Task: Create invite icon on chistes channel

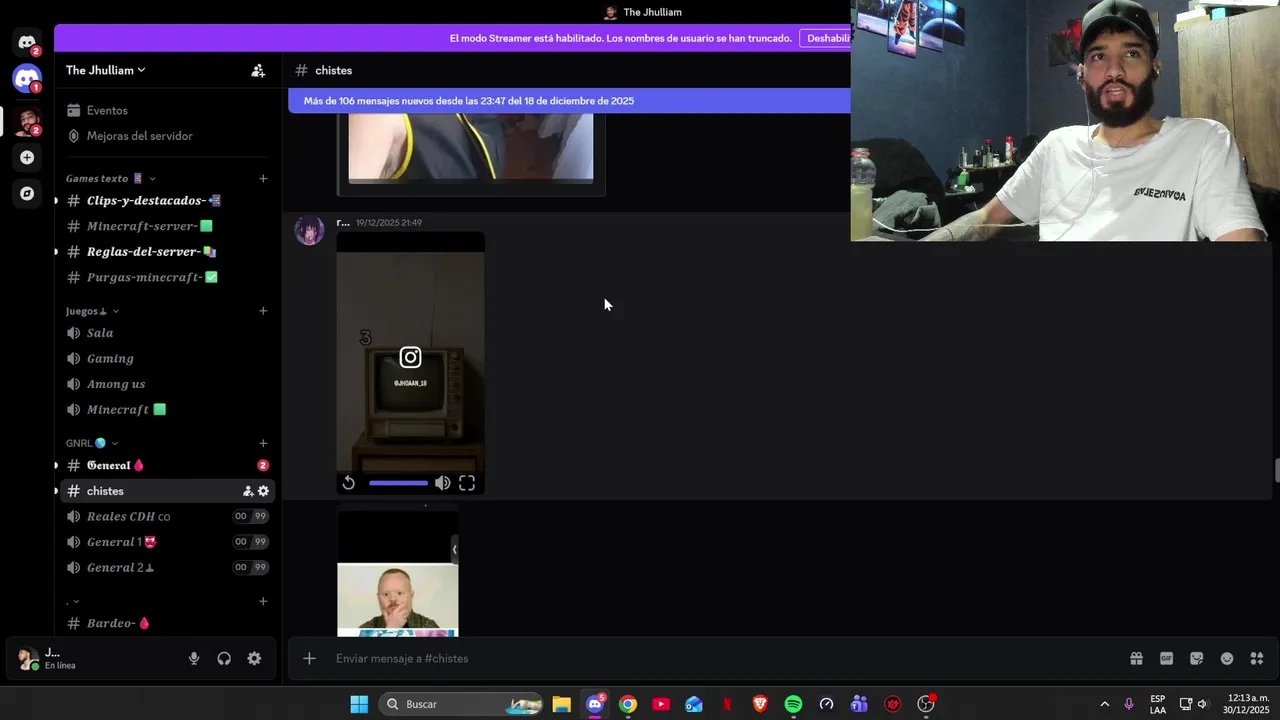Action: coord(248,491)
